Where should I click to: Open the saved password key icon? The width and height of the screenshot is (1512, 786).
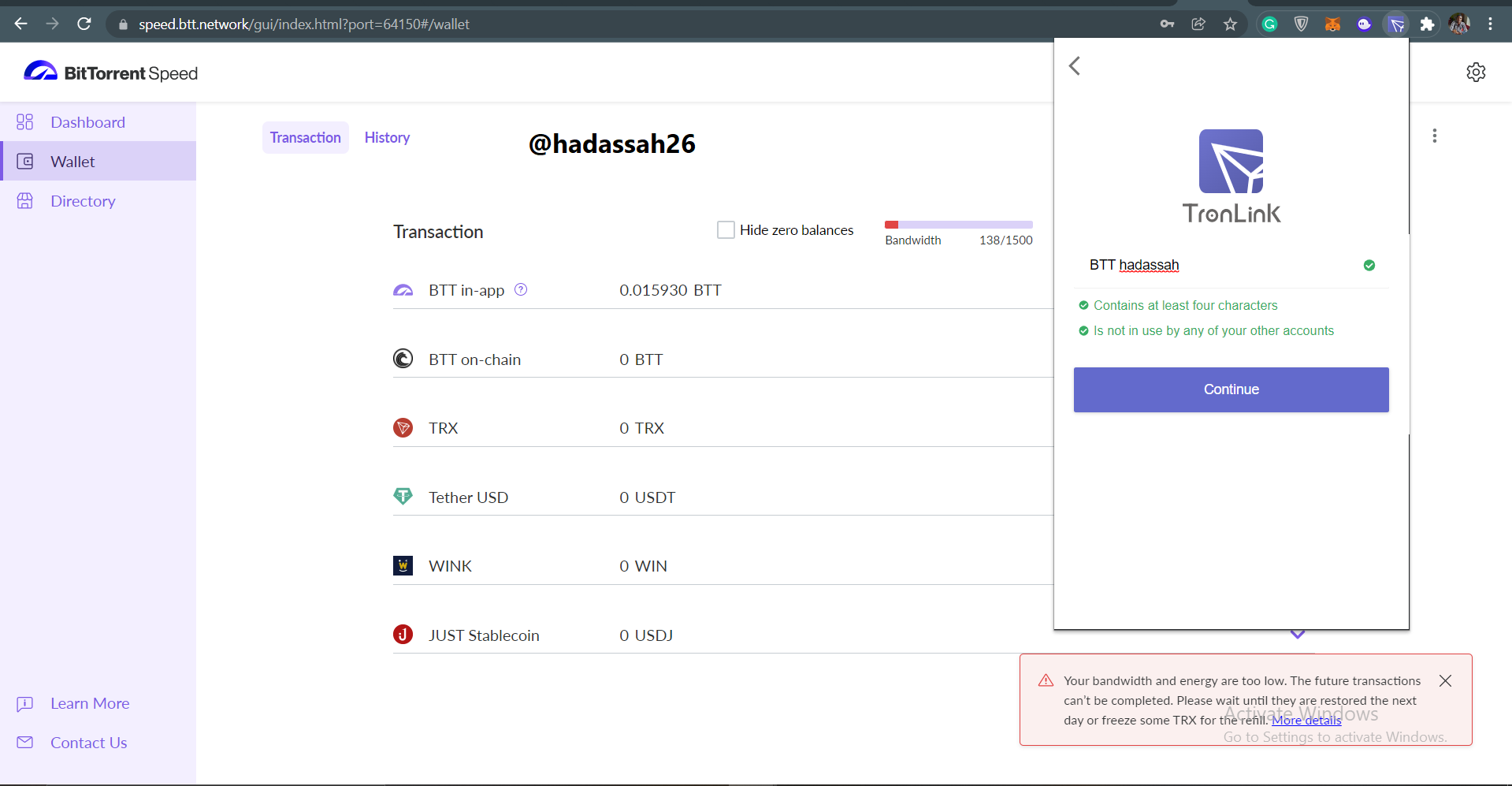pyautogui.click(x=1167, y=24)
